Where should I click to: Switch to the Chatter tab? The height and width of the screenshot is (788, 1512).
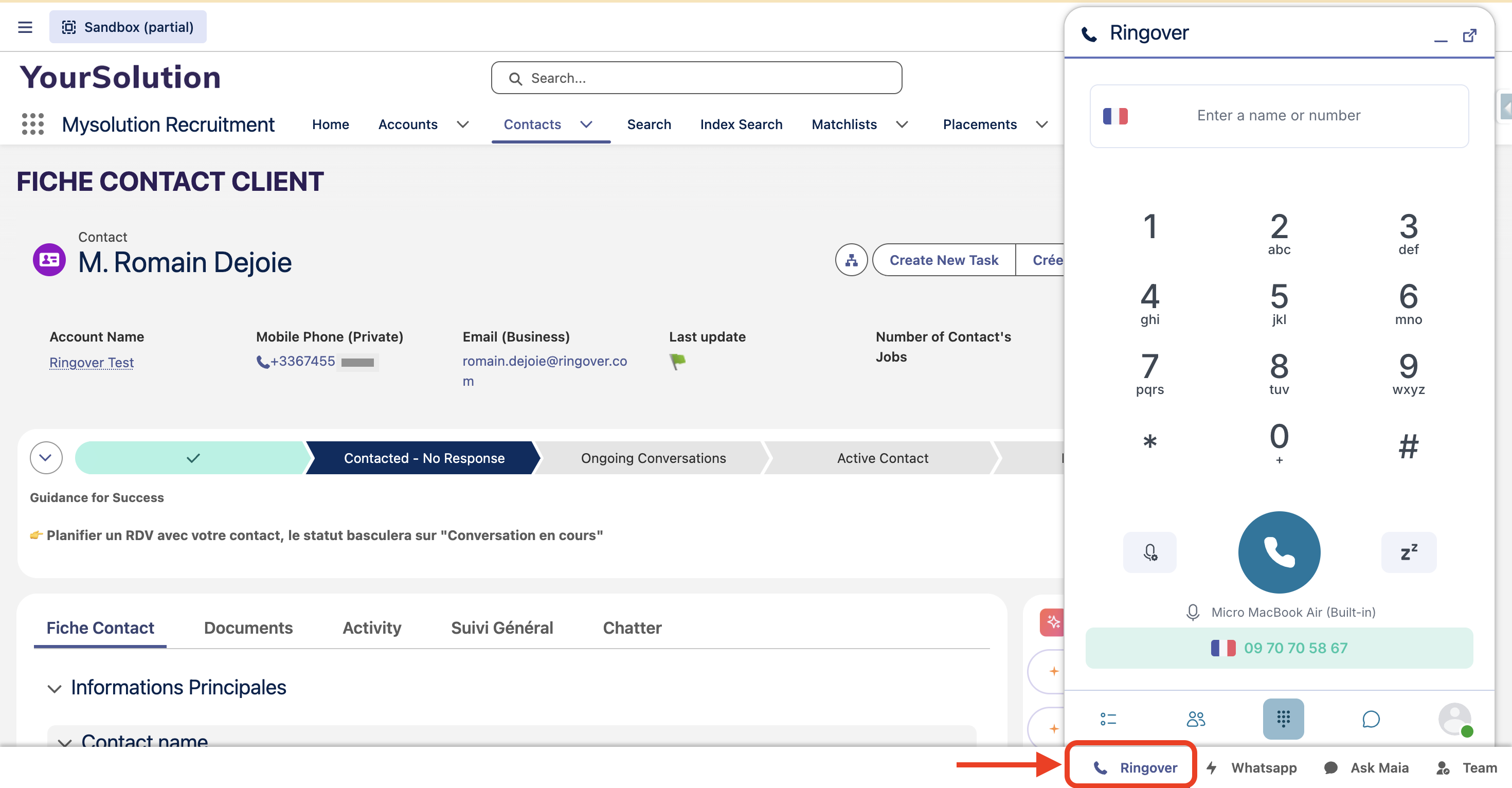632,628
